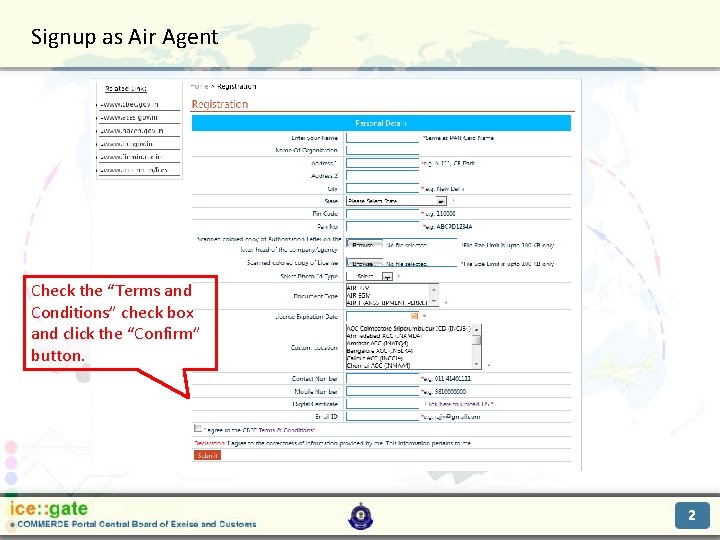Image resolution: width=720 pixels, height=540 pixels.
Task: Click the Address 2 input field
Action: [382, 176]
